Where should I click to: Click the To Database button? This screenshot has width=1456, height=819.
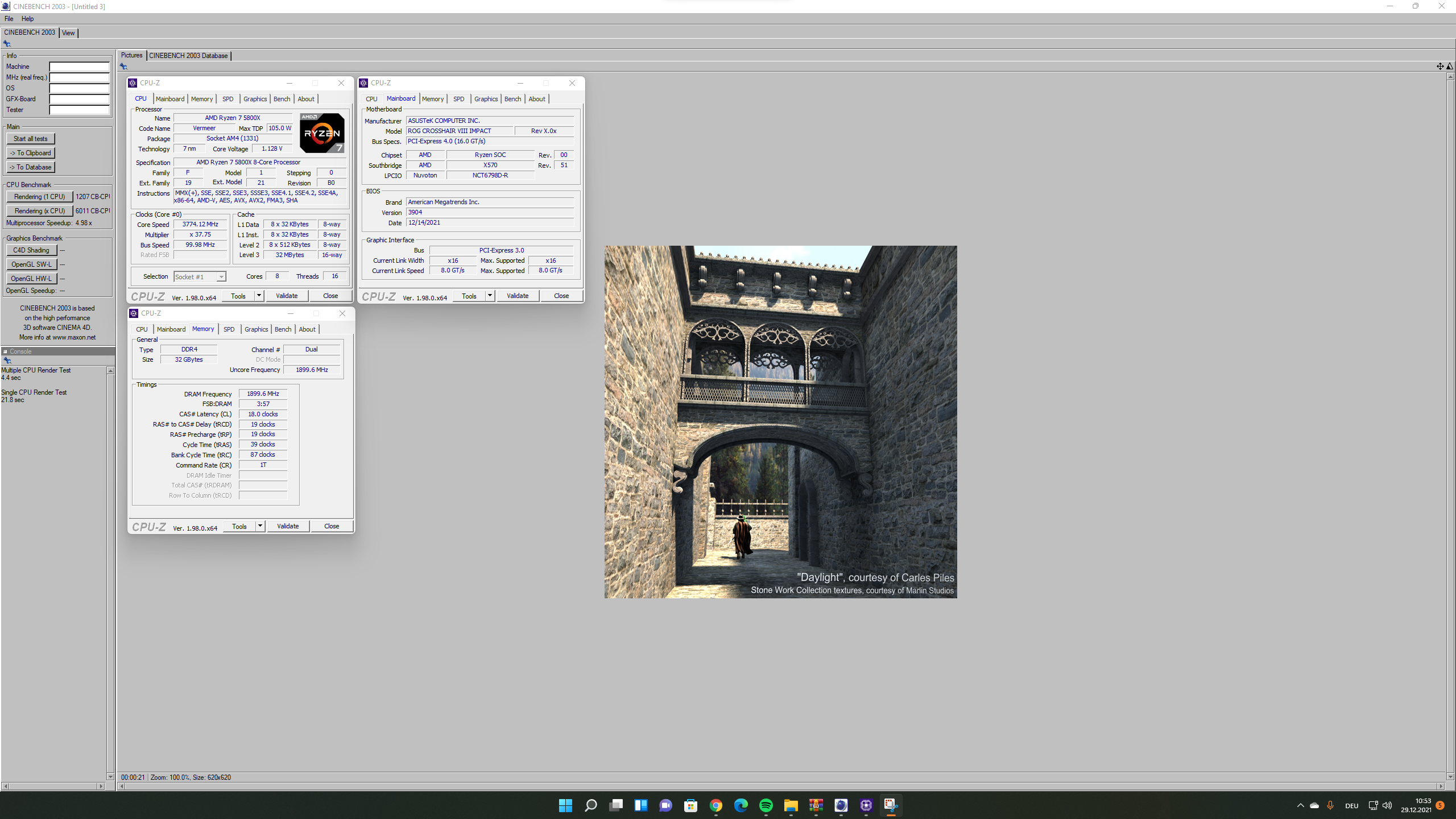tap(31, 167)
